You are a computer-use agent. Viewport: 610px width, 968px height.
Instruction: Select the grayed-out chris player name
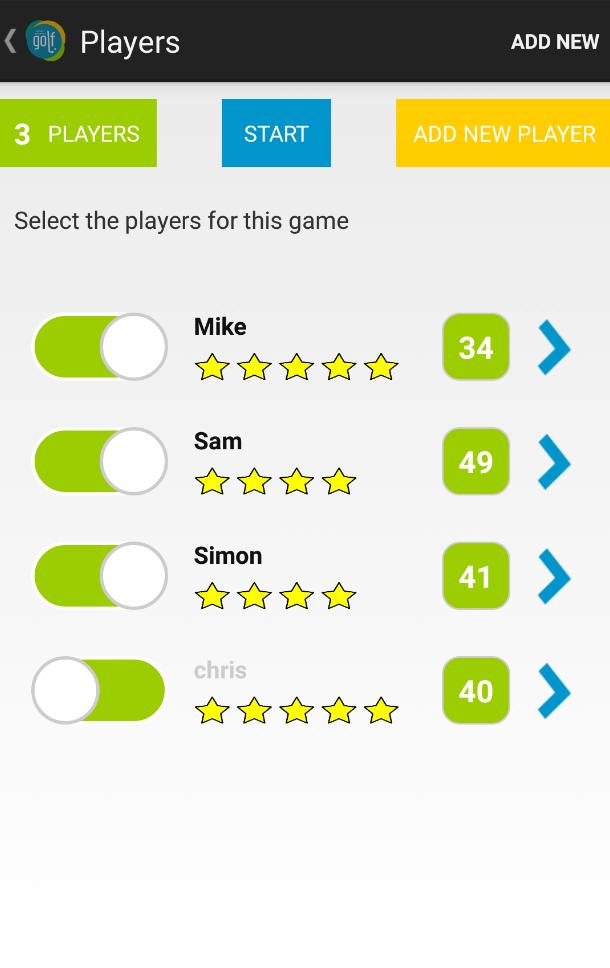coord(220,670)
